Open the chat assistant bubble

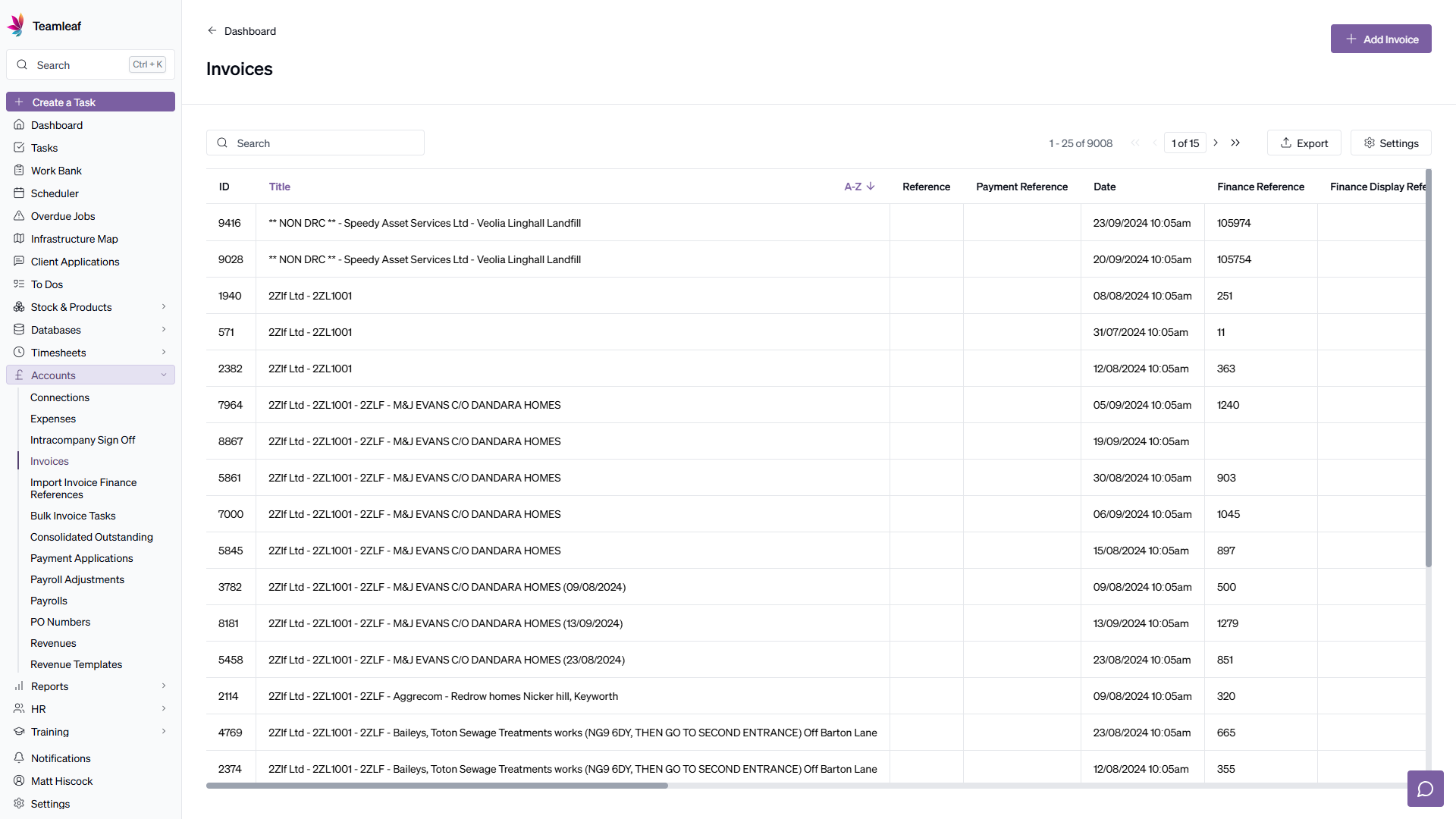click(x=1426, y=789)
